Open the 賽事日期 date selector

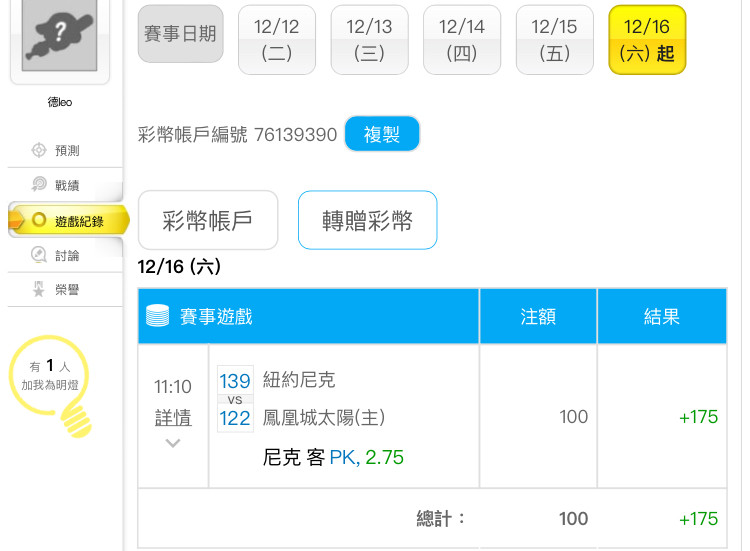pos(180,34)
